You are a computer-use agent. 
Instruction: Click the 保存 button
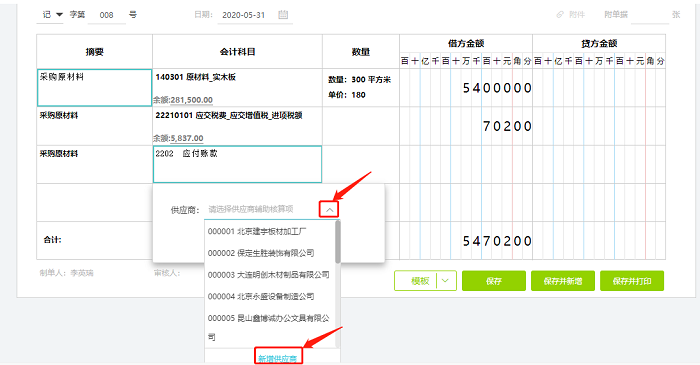pyautogui.click(x=494, y=281)
